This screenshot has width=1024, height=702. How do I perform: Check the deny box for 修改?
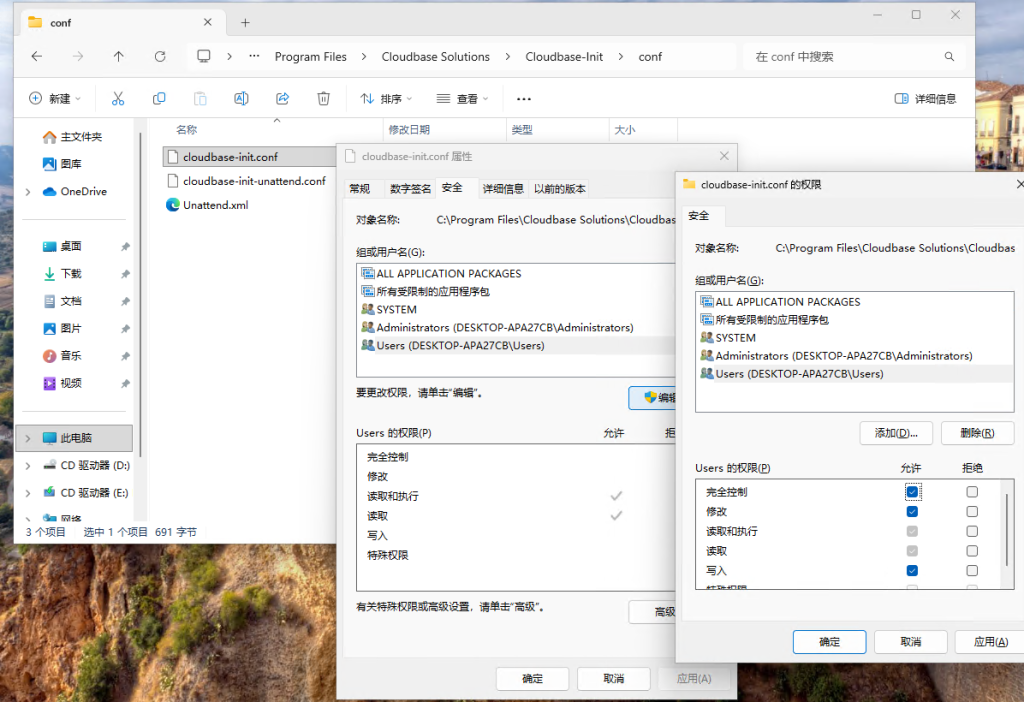[972, 512]
